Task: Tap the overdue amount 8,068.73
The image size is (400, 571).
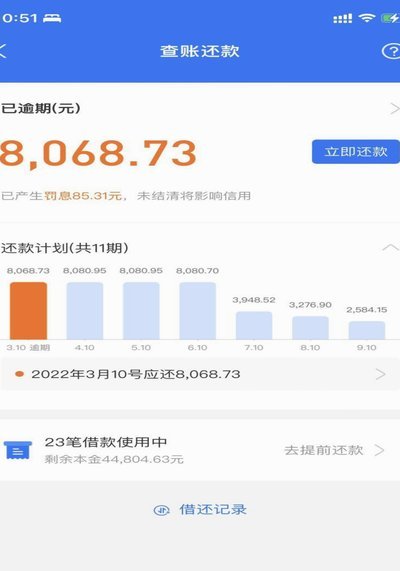Action: pos(98,153)
